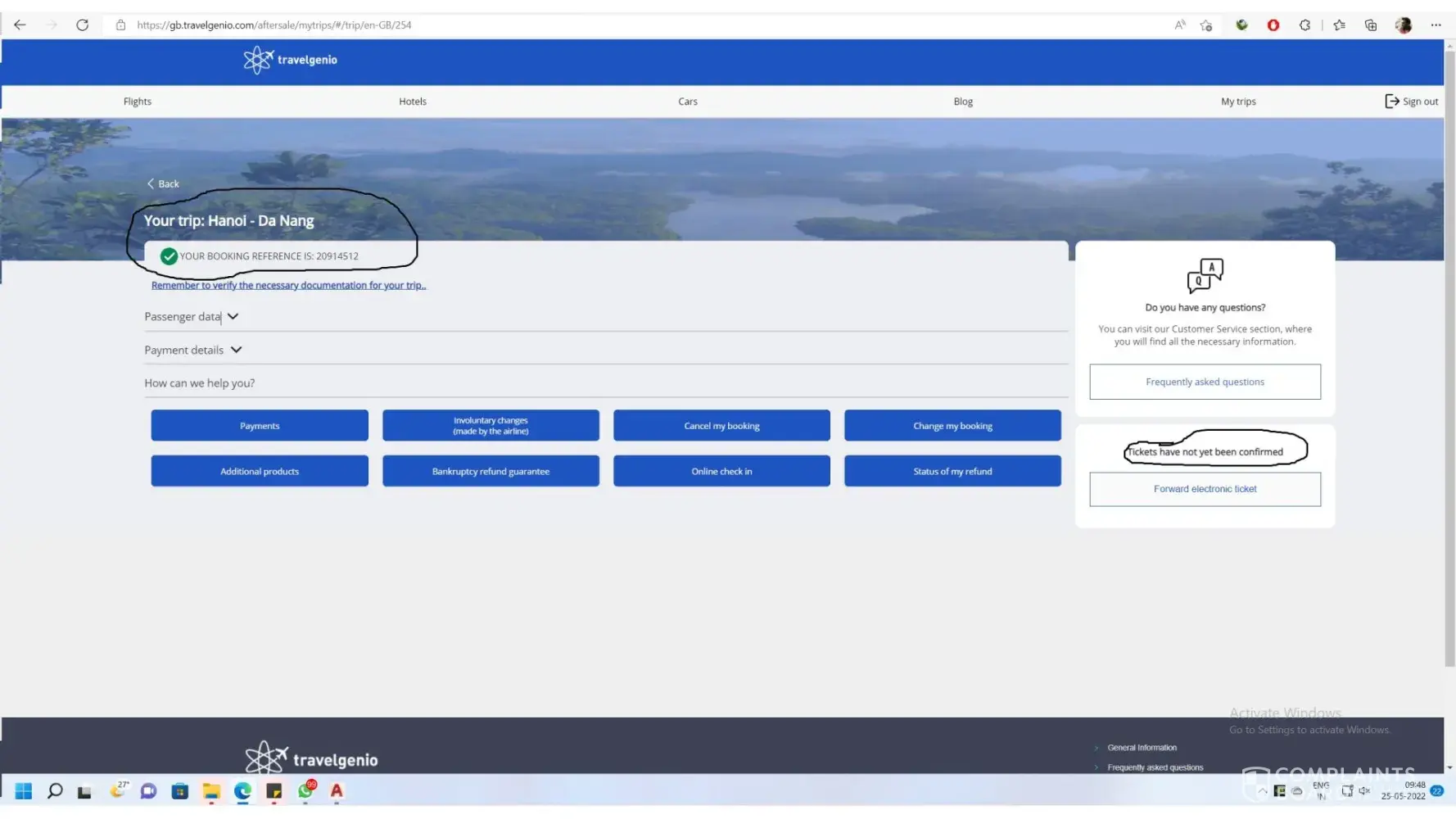Click the browser refresh icon
This screenshot has height=819, width=1456.
(82, 25)
